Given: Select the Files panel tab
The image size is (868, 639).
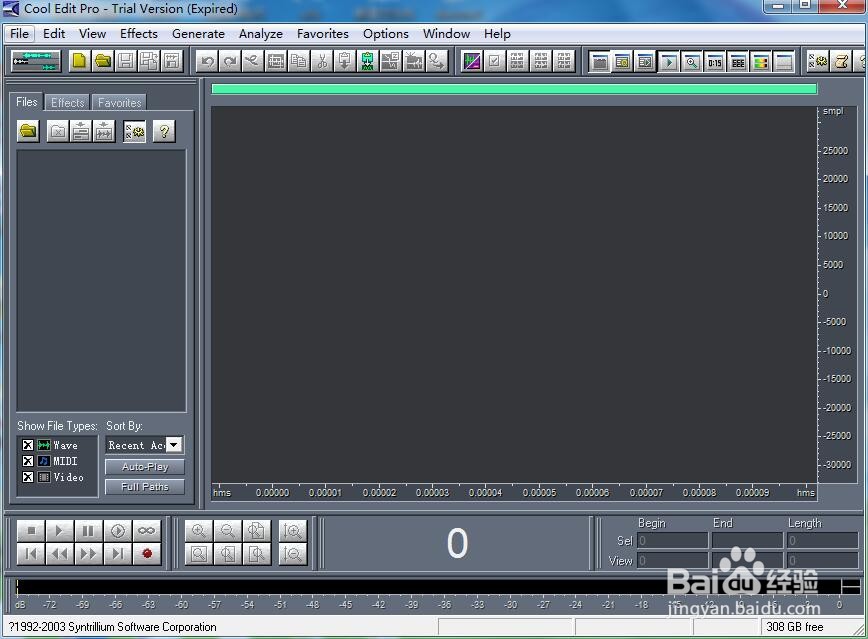Looking at the screenshot, I should point(27,102).
